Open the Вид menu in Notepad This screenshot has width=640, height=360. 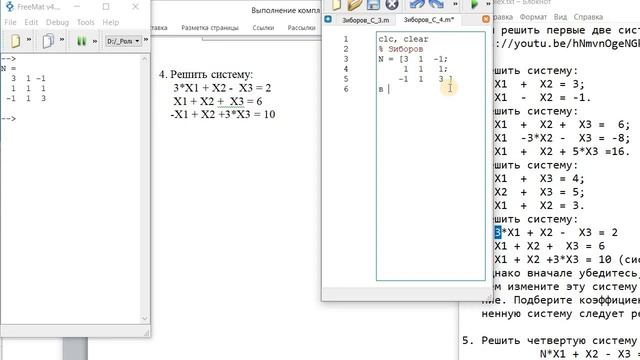[560, 17]
